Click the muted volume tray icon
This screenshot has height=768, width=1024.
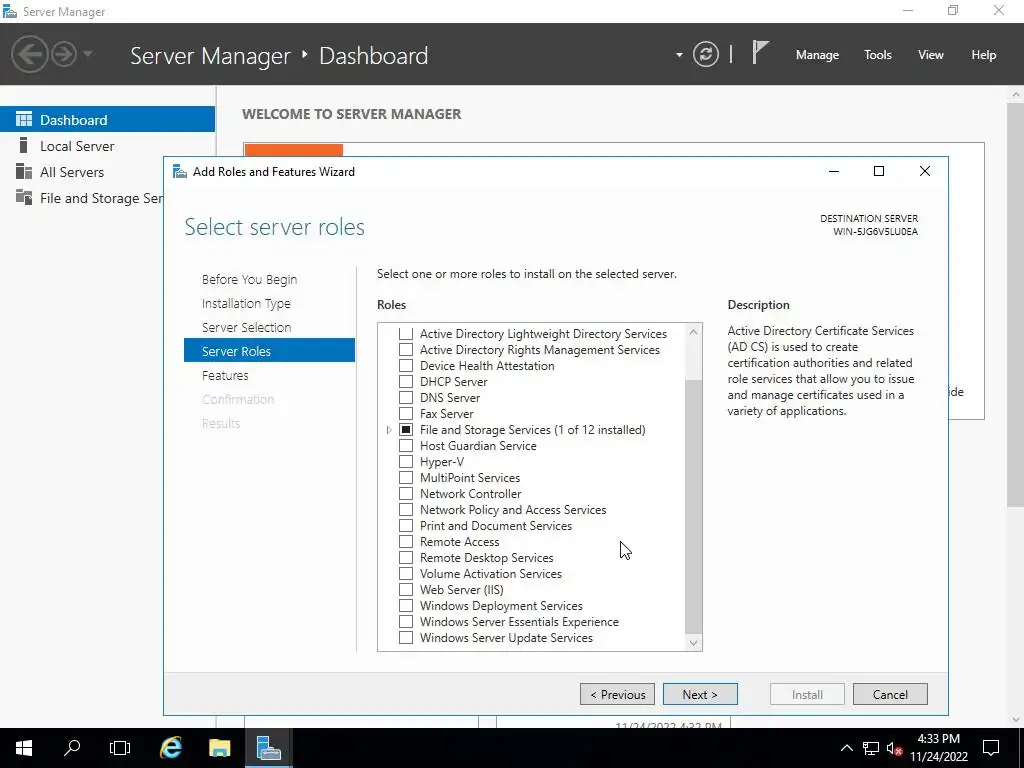pos(894,748)
